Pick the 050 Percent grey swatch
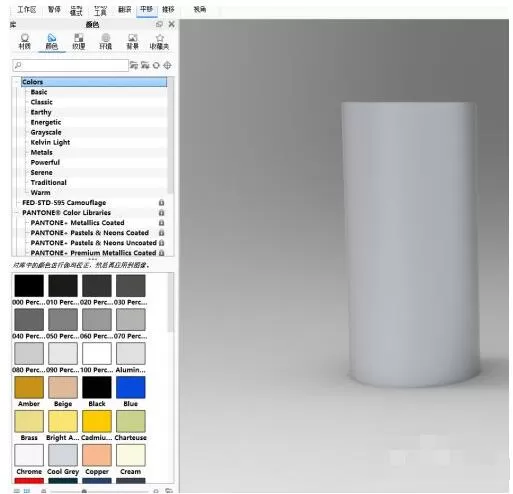The height and width of the screenshot is (494, 513). coord(63,319)
